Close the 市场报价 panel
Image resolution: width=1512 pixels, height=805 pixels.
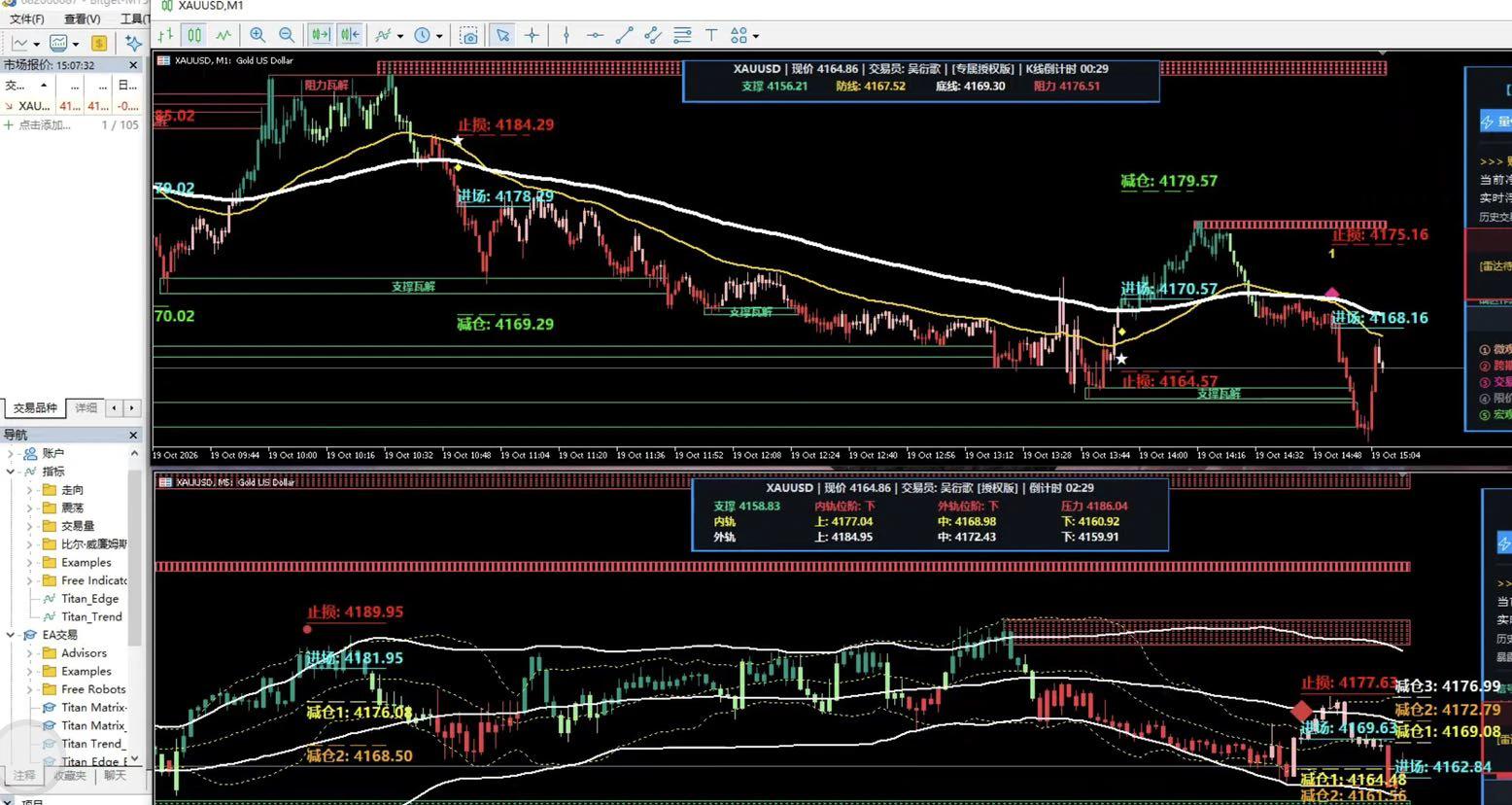pyautogui.click(x=134, y=65)
